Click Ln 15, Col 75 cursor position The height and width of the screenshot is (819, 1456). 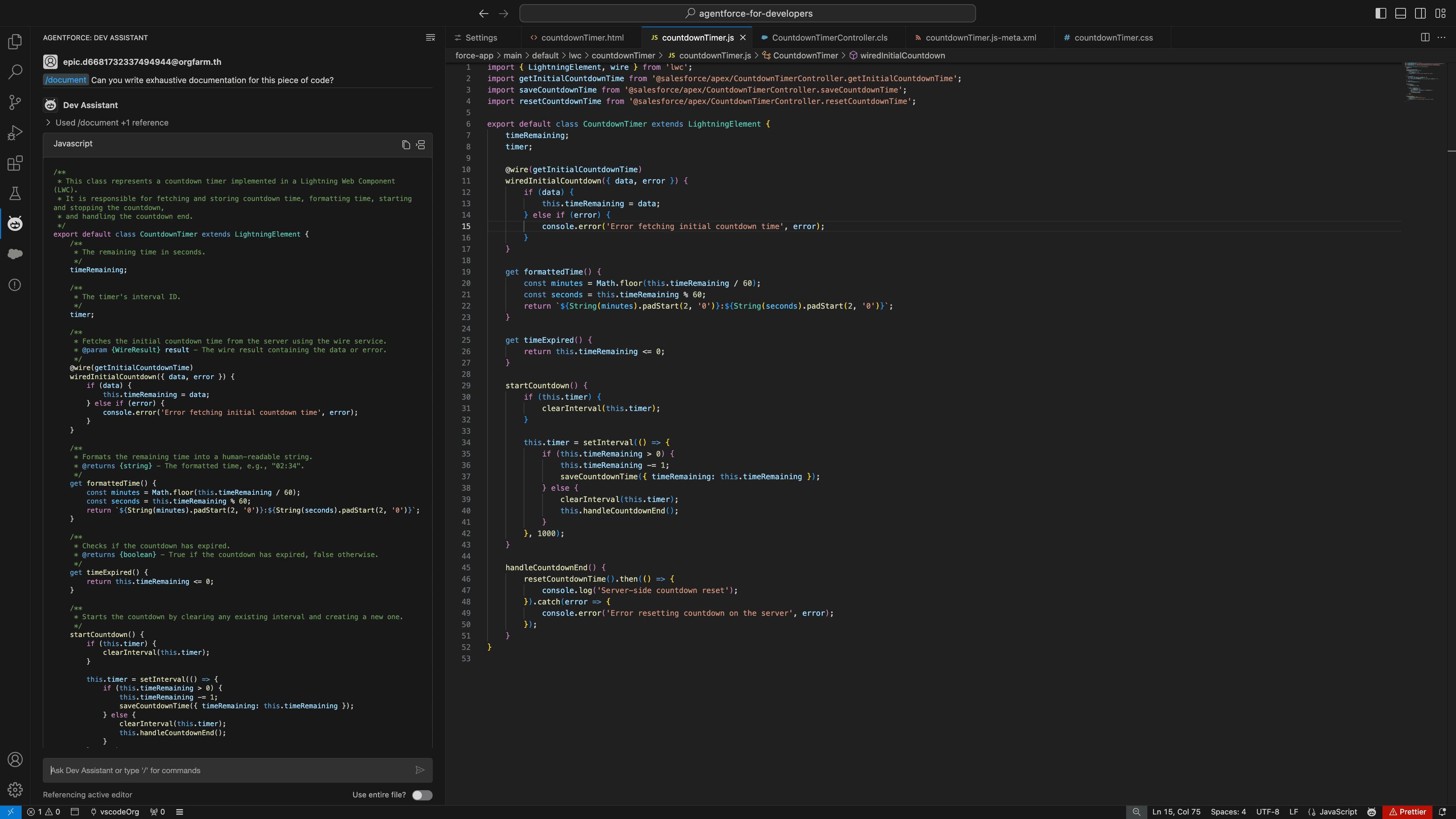(x=1176, y=812)
